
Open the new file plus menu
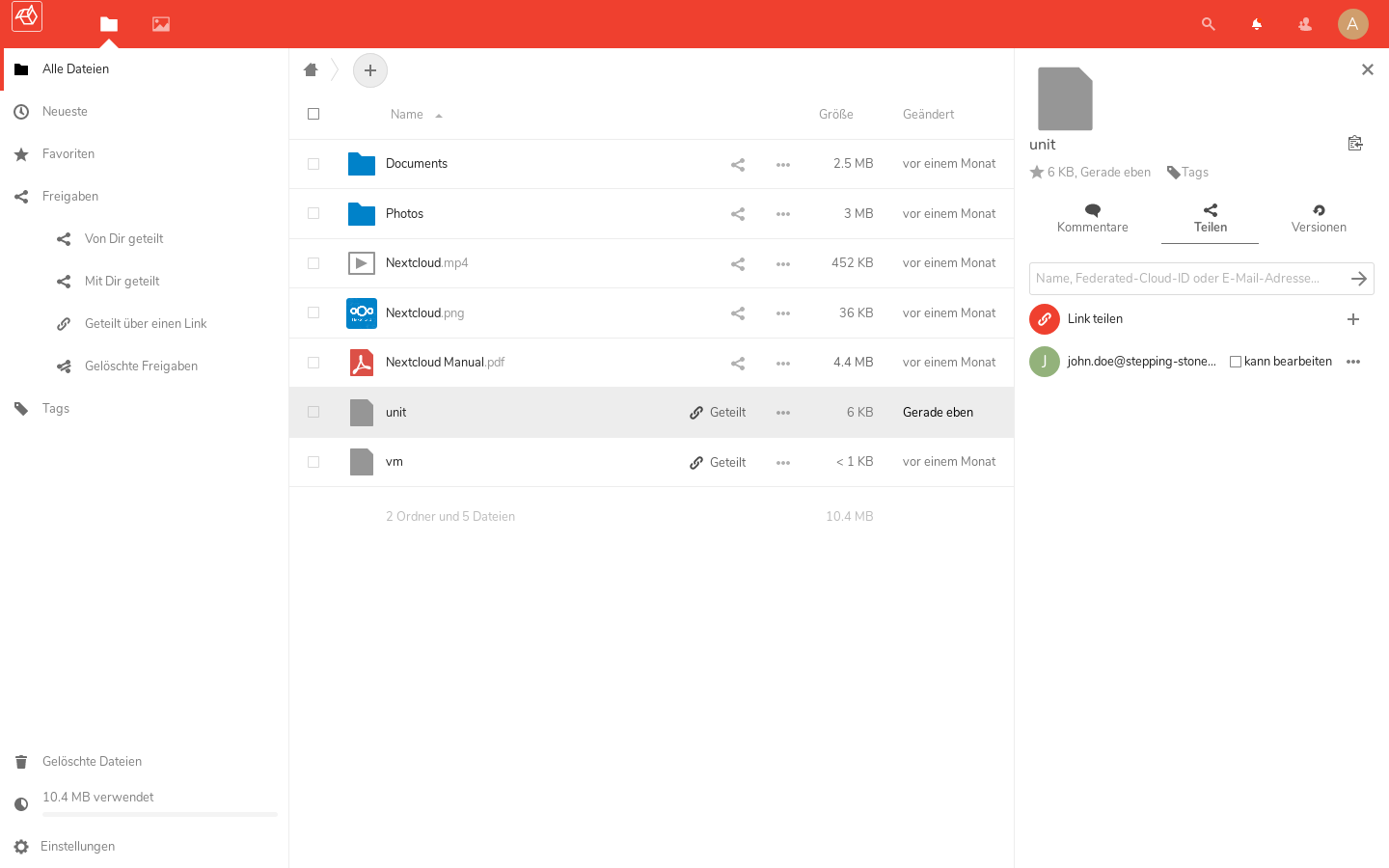370,70
